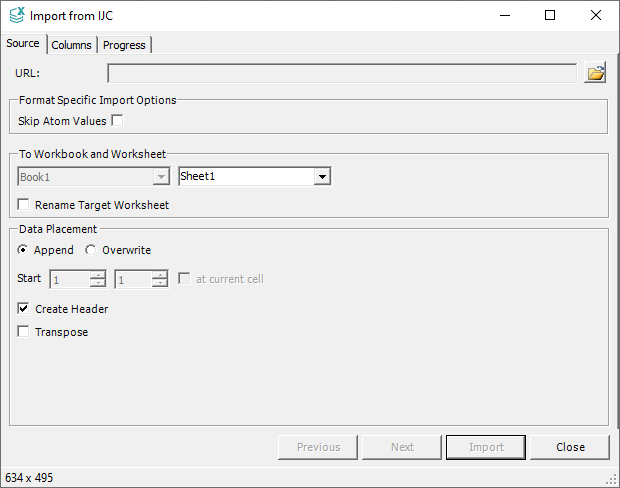This screenshot has height=488, width=620.
Task: Minimize the Import from IJC window
Action: tap(504, 16)
